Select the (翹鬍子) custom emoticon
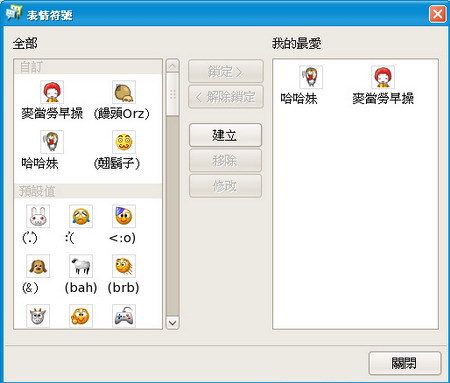 click(x=124, y=142)
